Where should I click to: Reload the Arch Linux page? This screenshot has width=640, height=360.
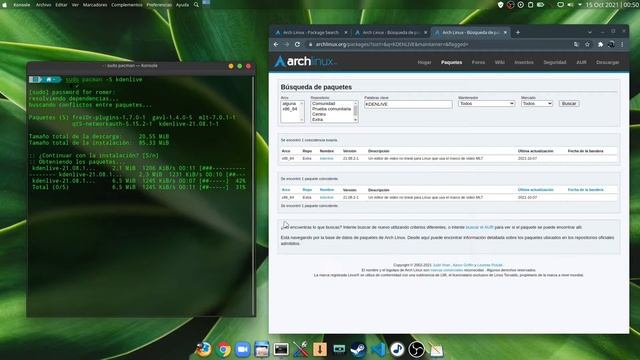tap(297, 44)
